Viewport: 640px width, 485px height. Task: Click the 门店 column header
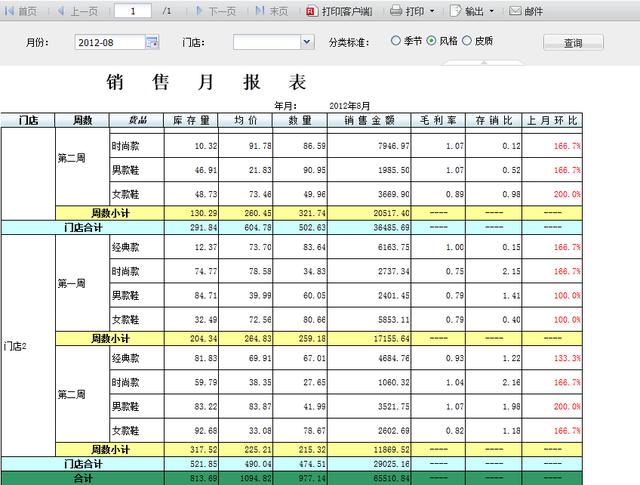click(28, 120)
